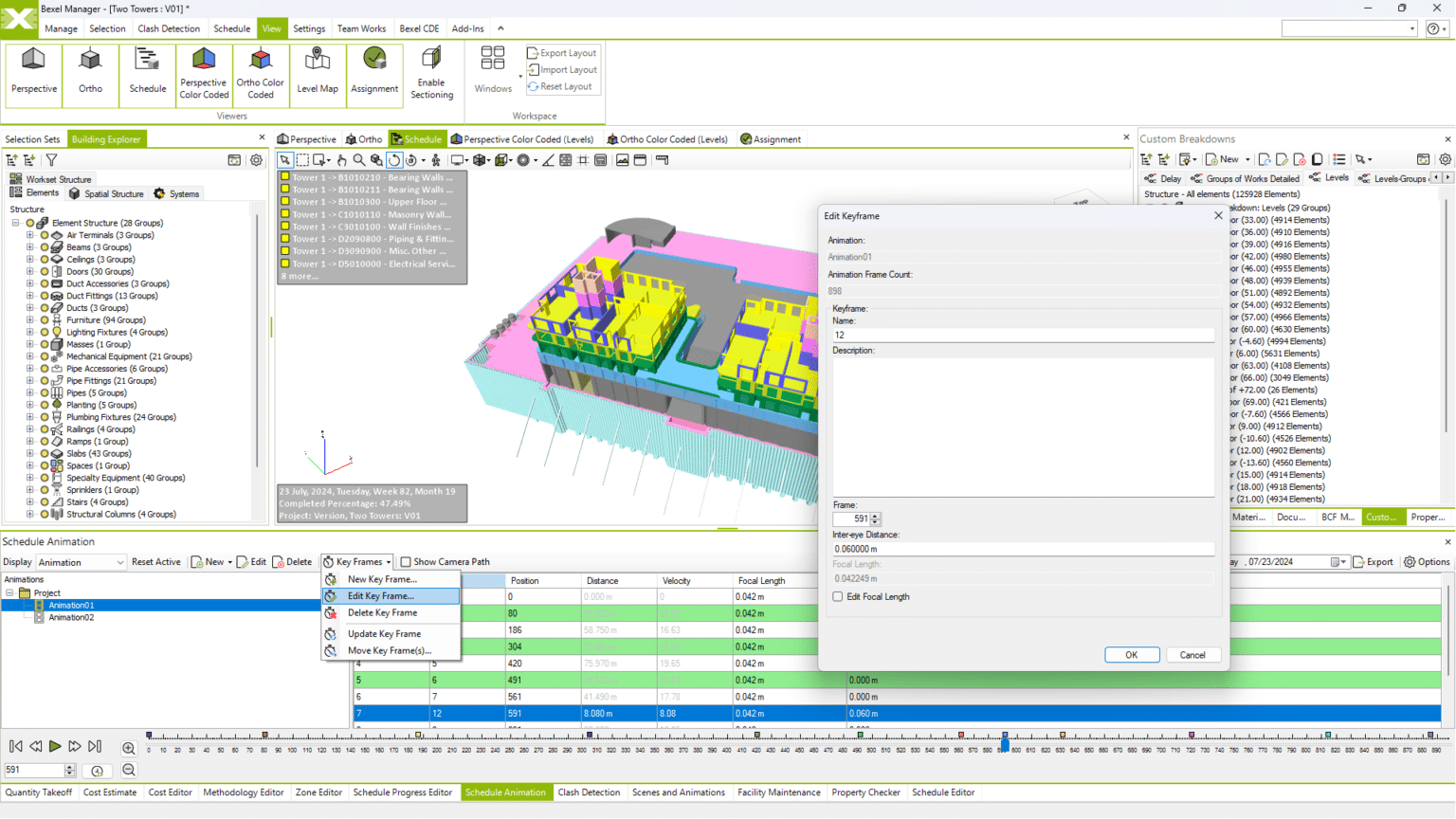Click Cancel in Edit Keyframe dialog
1456x819 pixels.
point(1192,655)
